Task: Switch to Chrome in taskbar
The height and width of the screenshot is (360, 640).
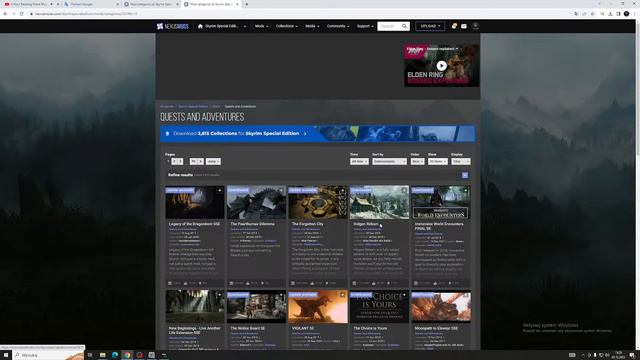Action: click(x=127, y=355)
